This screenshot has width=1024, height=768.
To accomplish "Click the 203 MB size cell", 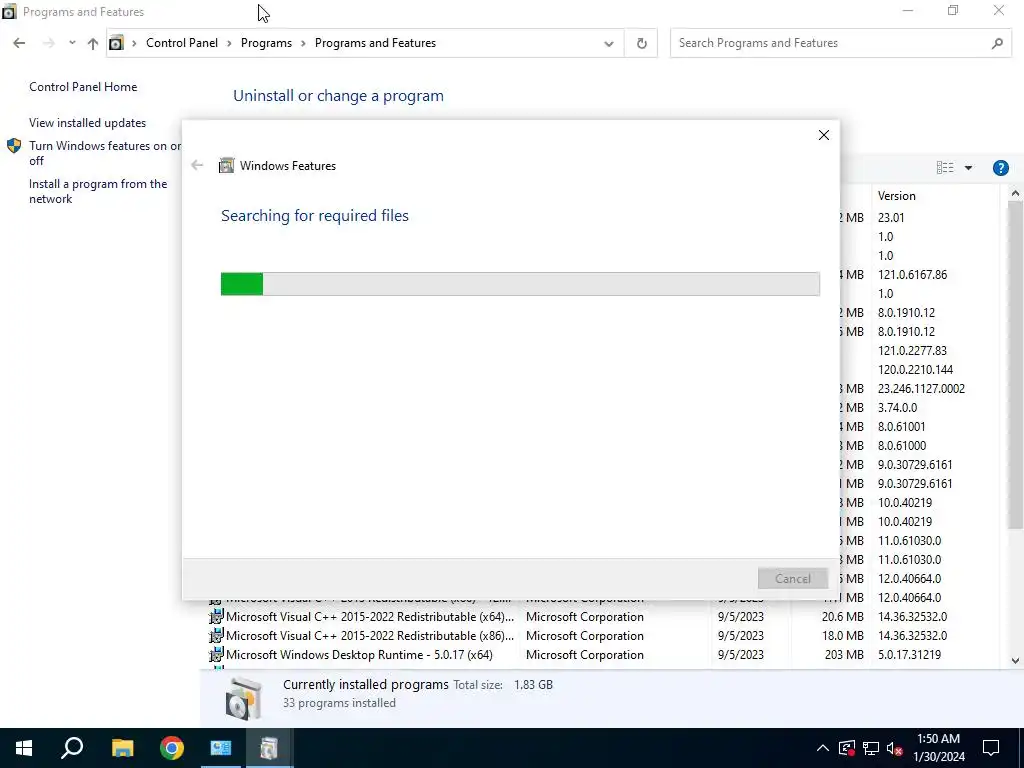I will [844, 654].
